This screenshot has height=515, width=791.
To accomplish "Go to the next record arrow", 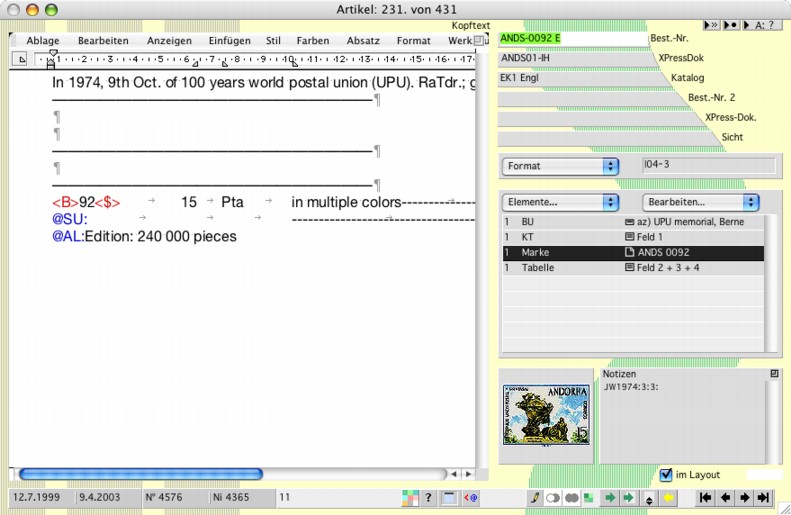I will tap(743, 497).
